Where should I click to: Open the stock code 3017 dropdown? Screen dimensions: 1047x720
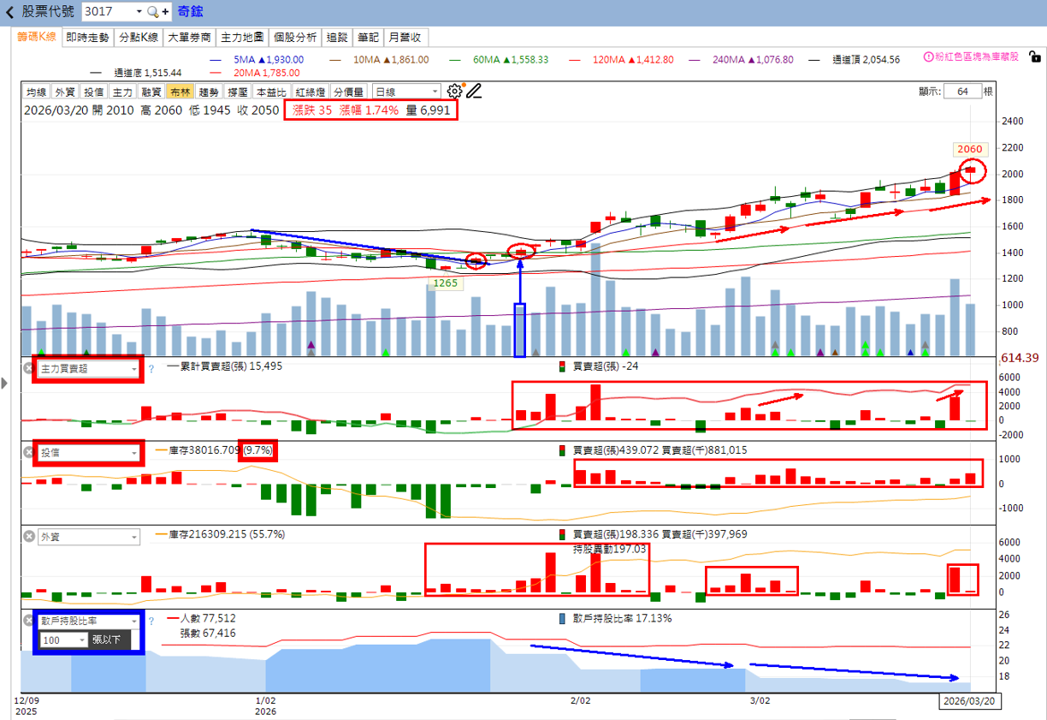139,11
